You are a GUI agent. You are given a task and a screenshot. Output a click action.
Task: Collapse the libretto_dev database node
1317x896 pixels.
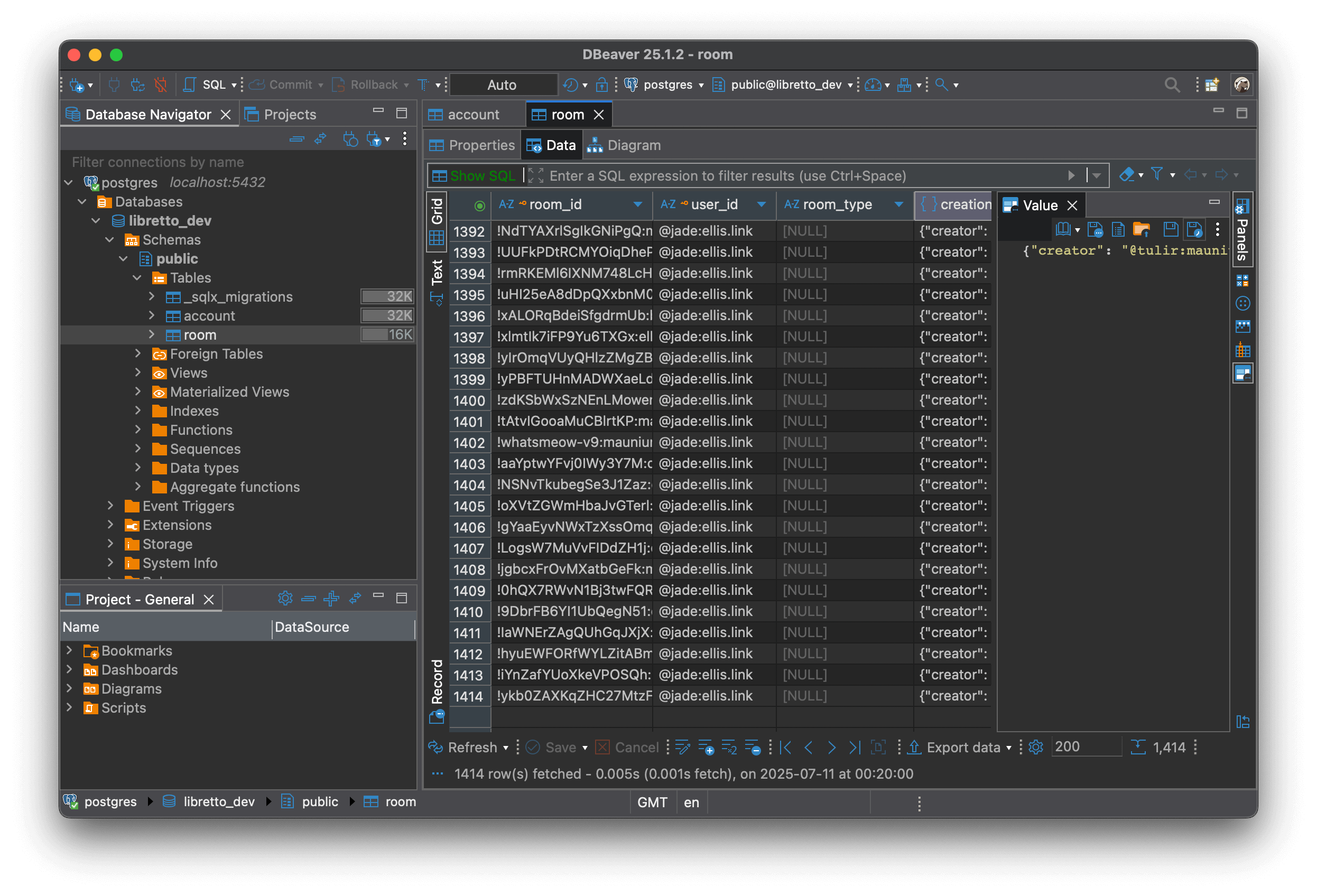tap(96, 221)
